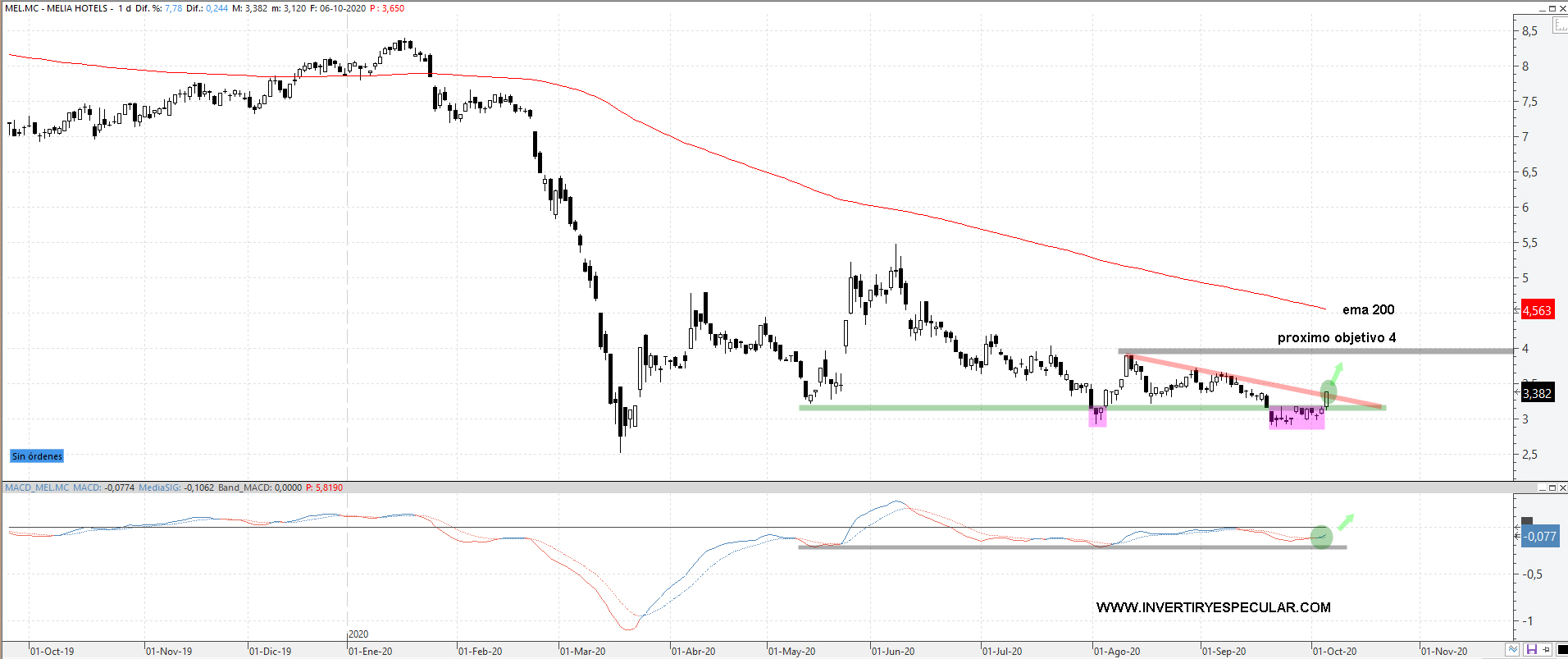Click the 01-Mar-20 date on time axis
The width and height of the screenshot is (1568, 659).
click(582, 651)
